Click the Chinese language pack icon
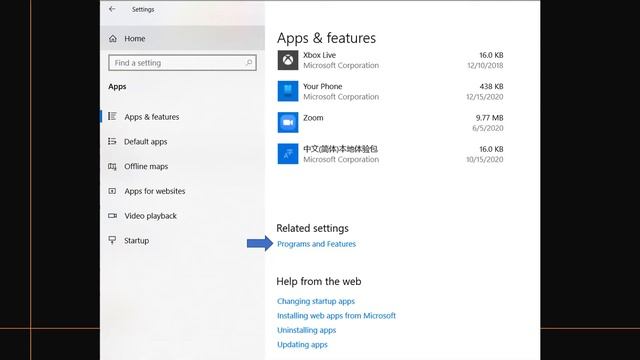The width and height of the screenshot is (640, 360). [288, 154]
